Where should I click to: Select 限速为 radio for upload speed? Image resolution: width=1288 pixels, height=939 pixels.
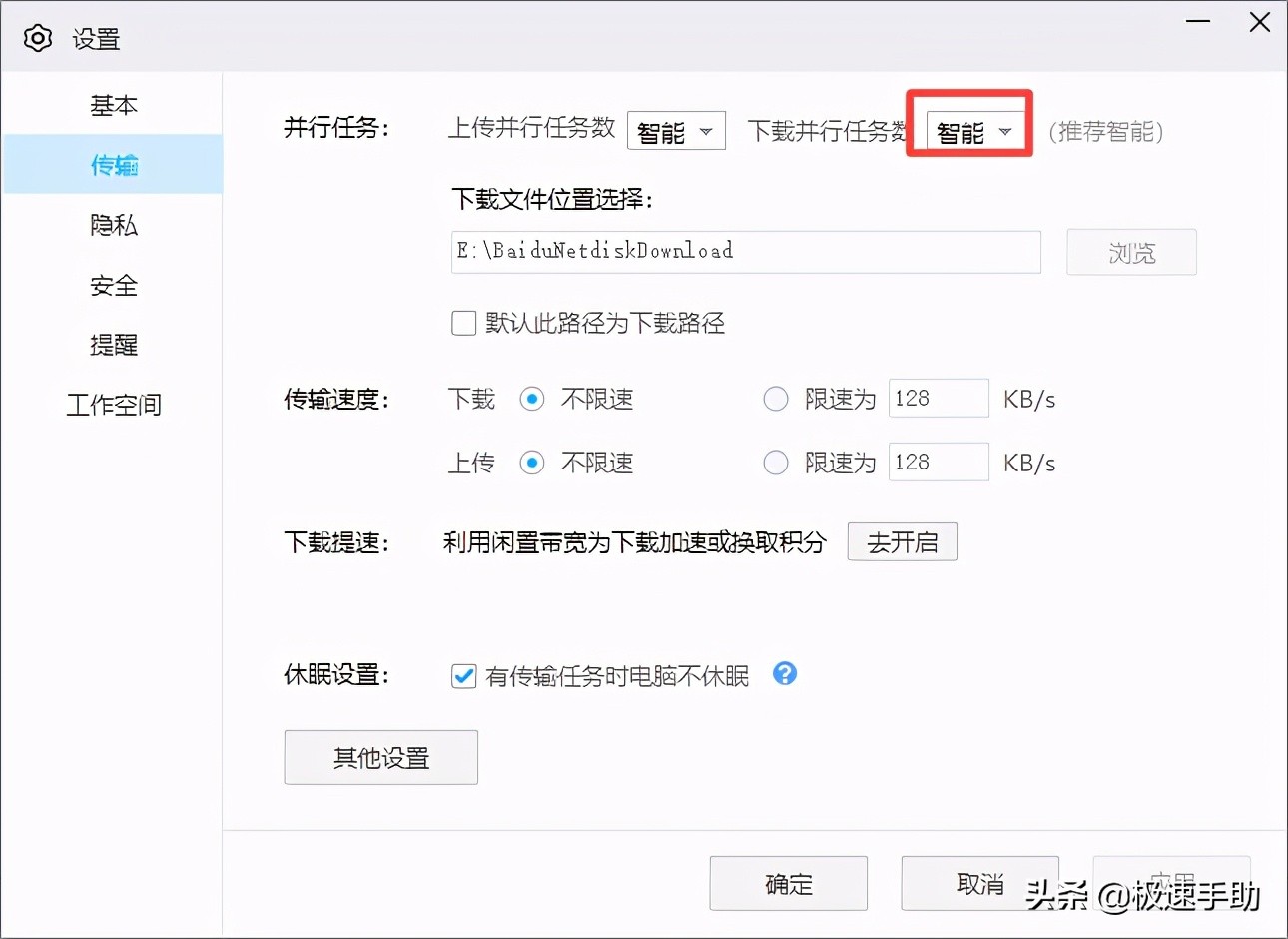pos(776,463)
